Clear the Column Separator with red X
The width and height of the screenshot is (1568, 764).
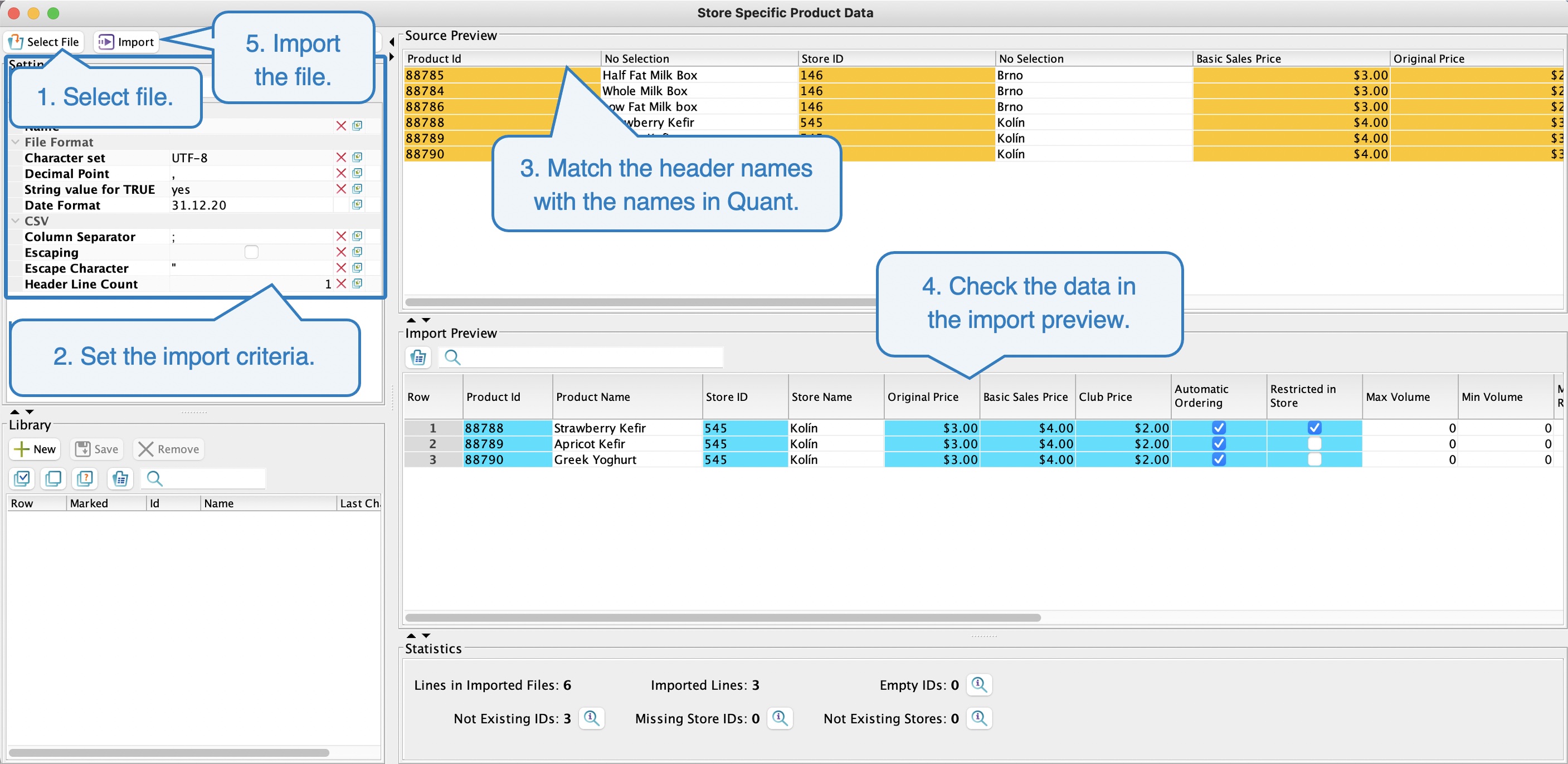[x=341, y=237]
